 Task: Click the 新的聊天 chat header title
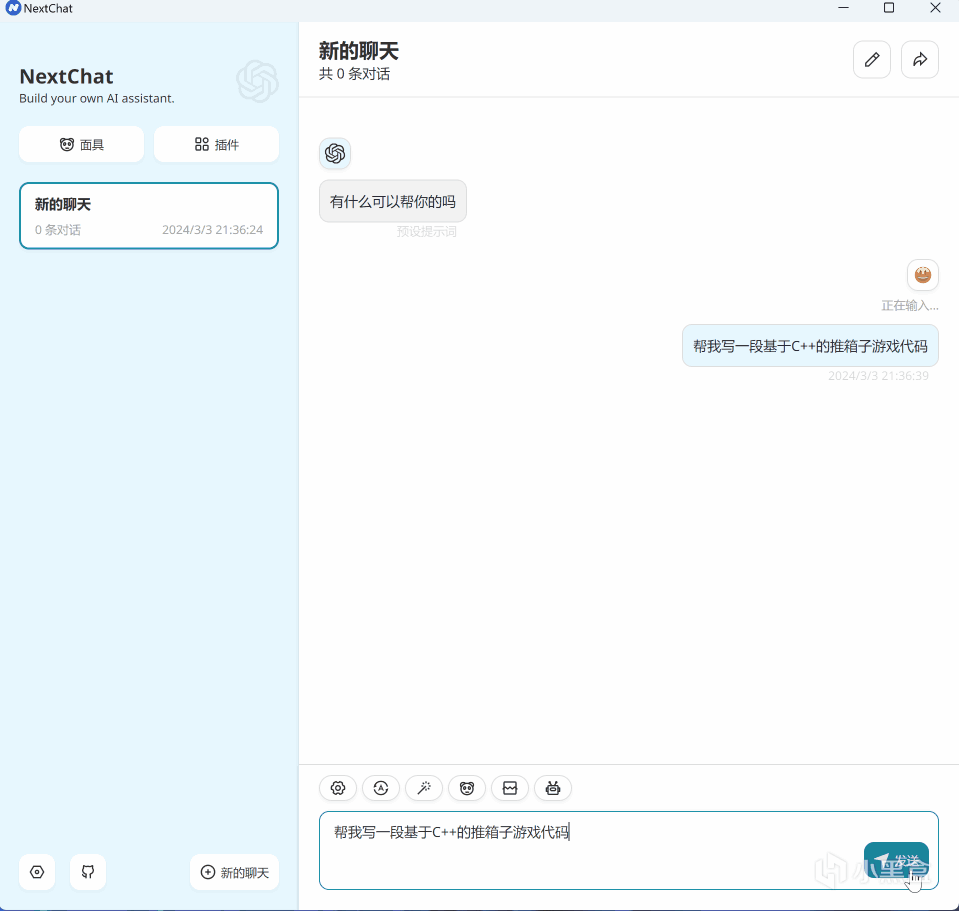[358, 51]
